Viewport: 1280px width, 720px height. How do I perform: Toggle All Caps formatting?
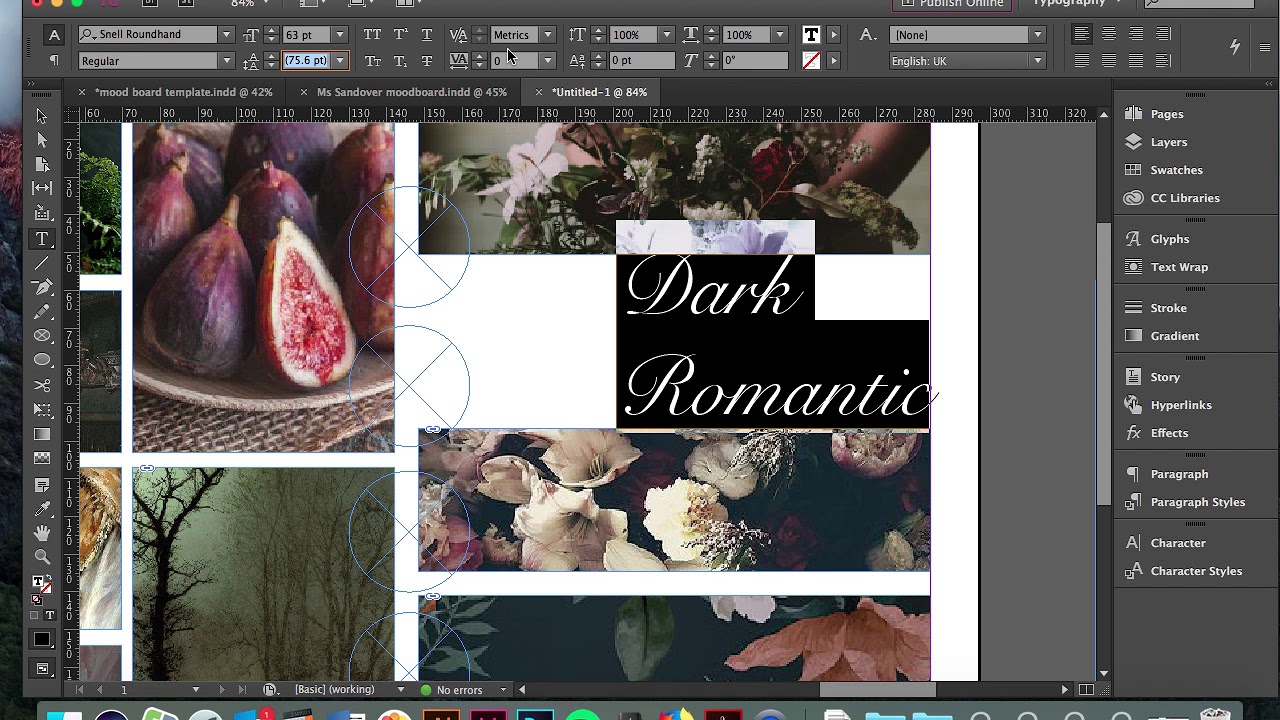[x=372, y=35]
